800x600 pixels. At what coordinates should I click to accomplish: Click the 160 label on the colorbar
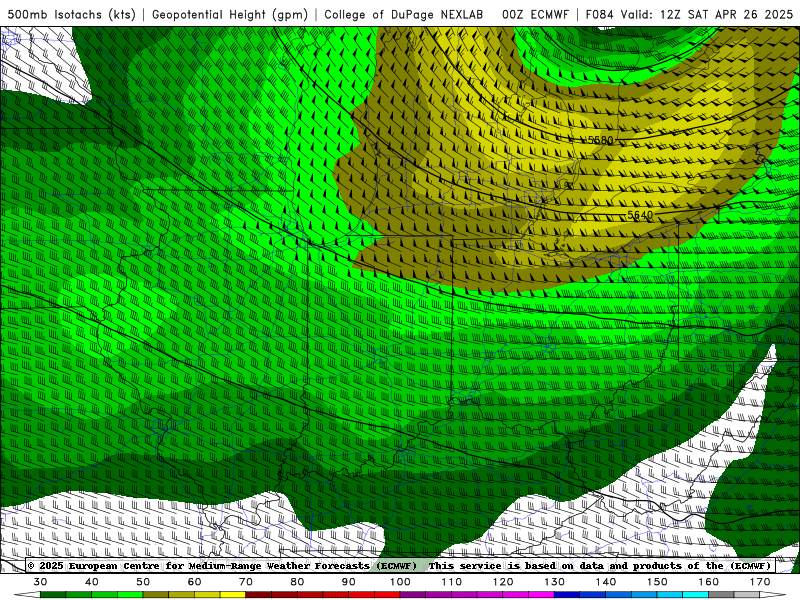709,582
